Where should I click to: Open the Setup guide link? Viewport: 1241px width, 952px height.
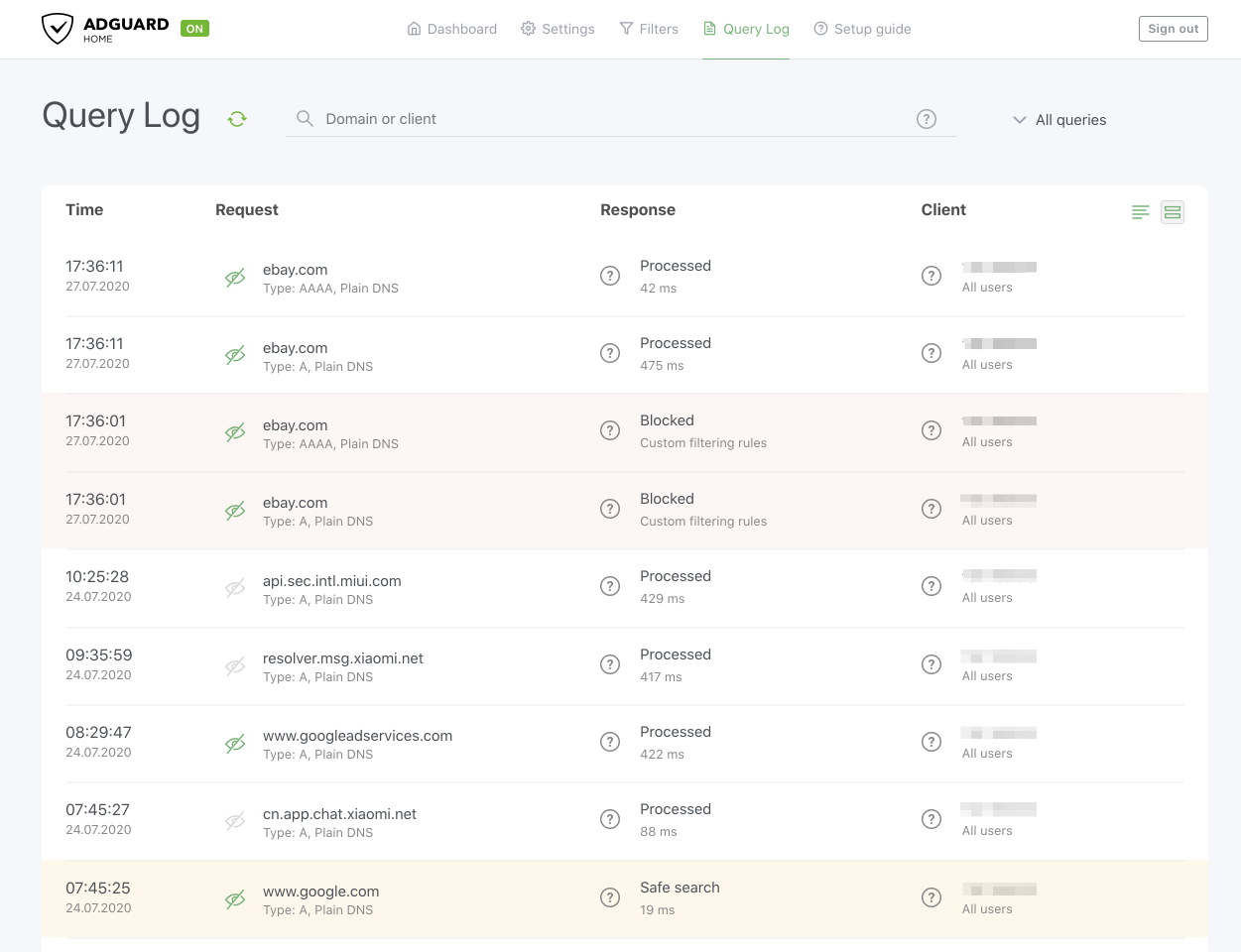[862, 29]
